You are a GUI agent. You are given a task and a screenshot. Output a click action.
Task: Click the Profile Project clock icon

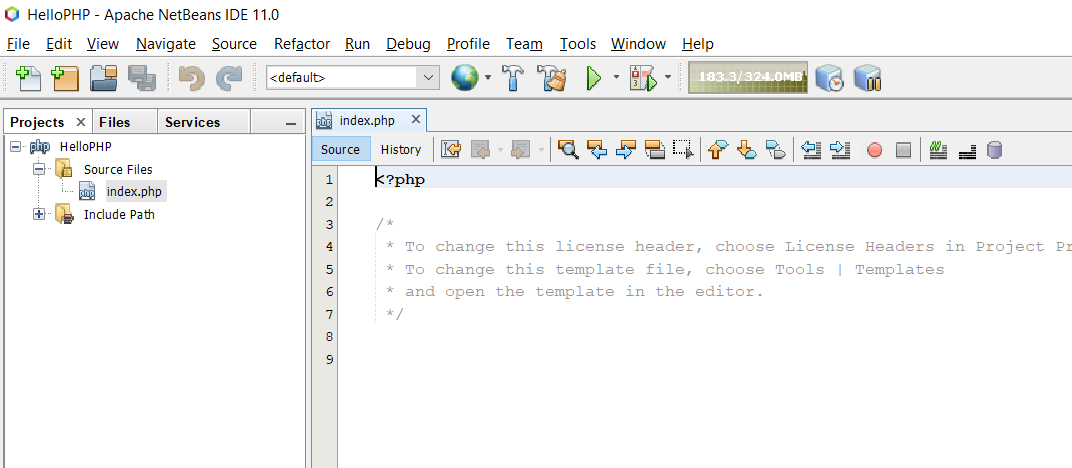point(829,78)
